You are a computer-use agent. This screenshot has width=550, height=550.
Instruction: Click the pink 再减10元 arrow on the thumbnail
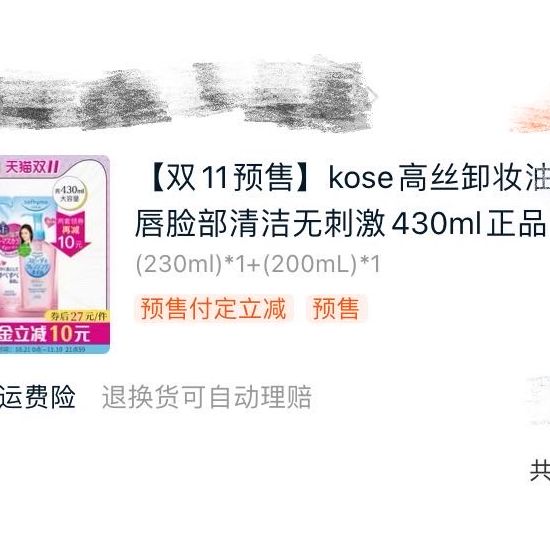pos(71,233)
